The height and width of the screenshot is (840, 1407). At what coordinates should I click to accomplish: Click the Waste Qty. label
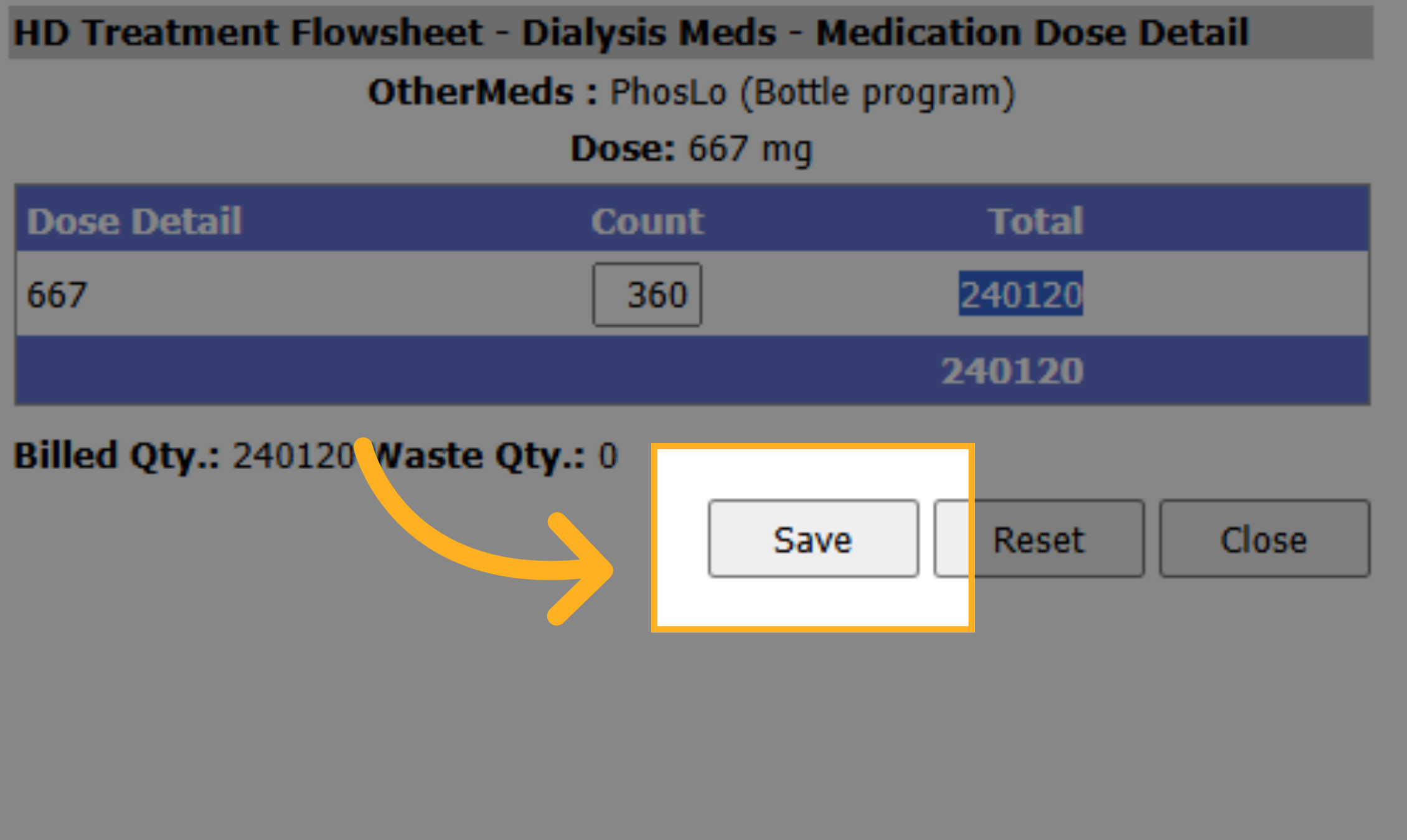coord(479,456)
